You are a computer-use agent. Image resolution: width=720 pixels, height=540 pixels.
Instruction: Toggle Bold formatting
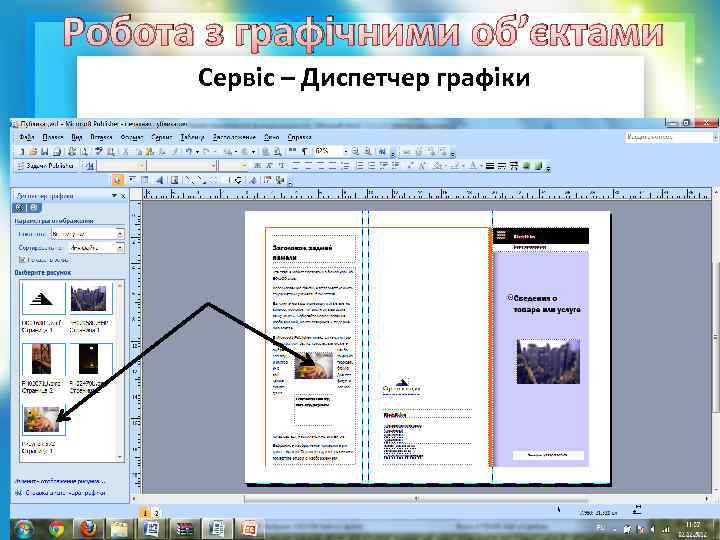258,166
